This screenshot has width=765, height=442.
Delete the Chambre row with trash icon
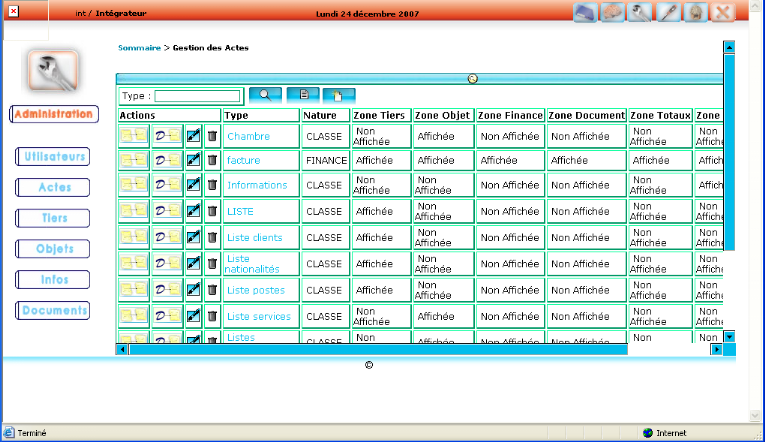212,134
